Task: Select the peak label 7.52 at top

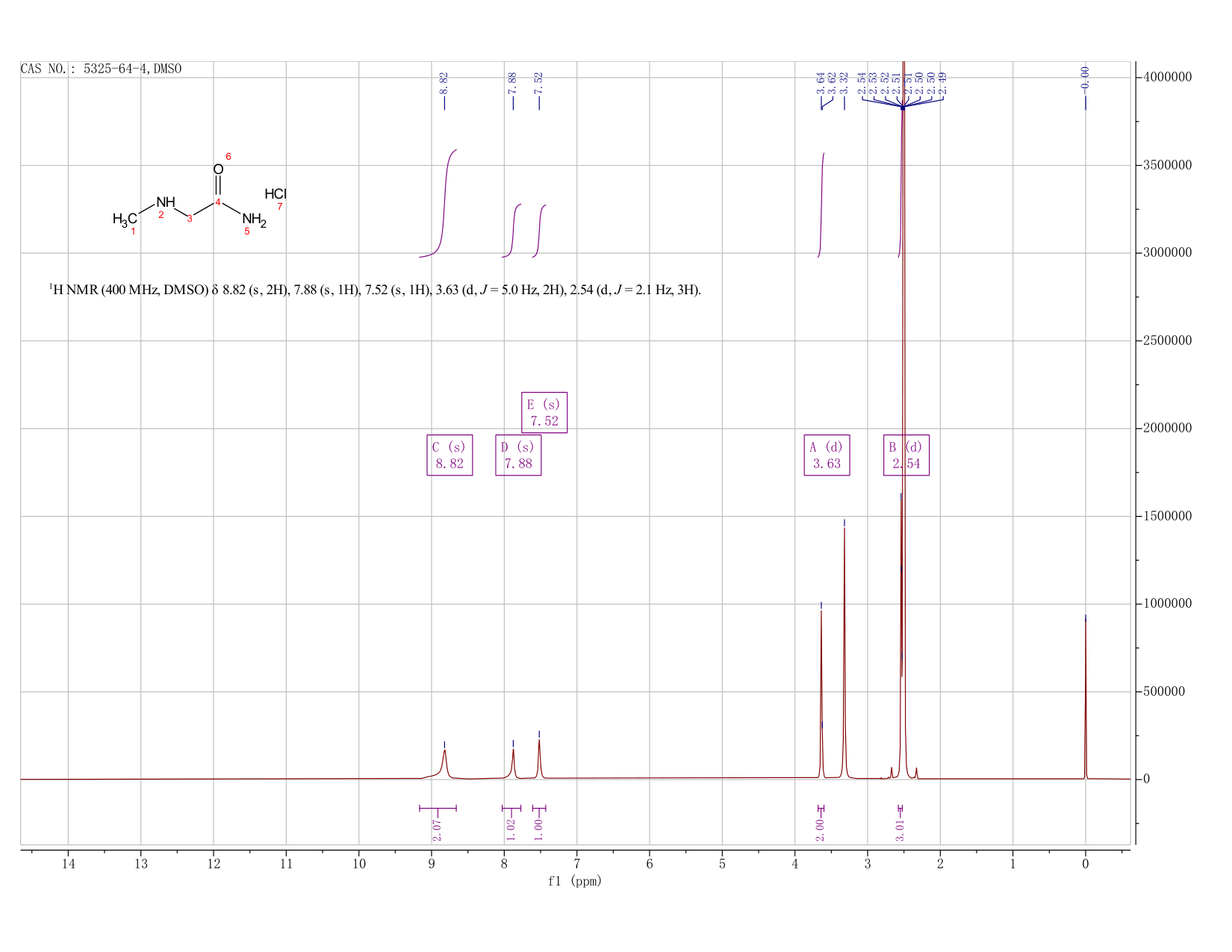Action: click(538, 82)
